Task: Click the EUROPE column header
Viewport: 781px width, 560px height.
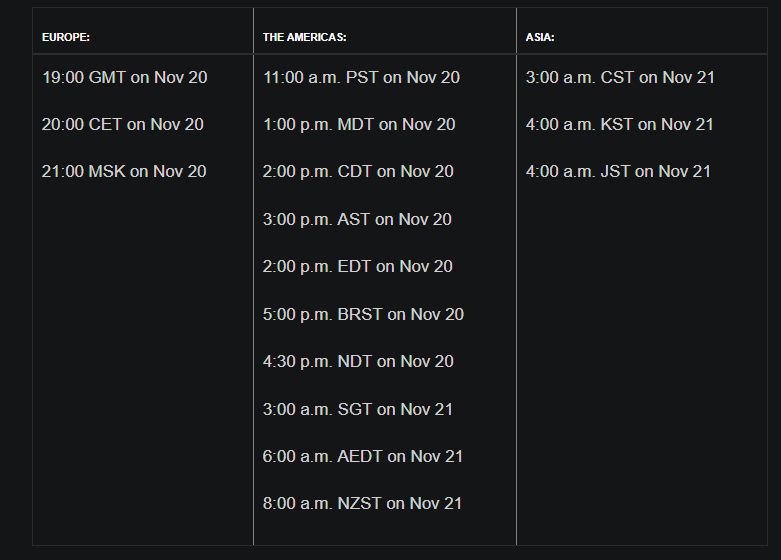Action: 66,37
